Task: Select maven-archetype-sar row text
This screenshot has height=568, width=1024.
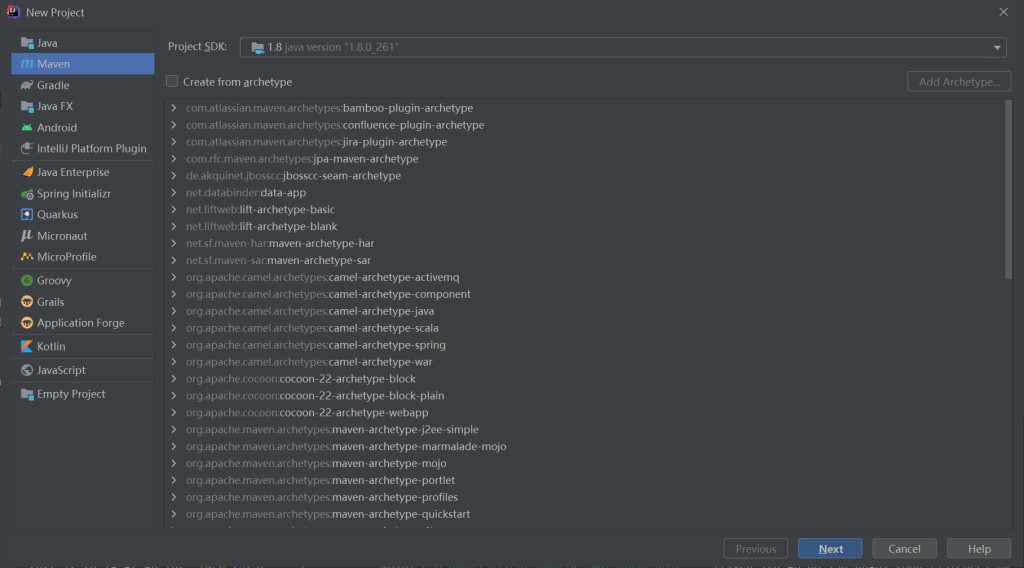Action: 278,260
